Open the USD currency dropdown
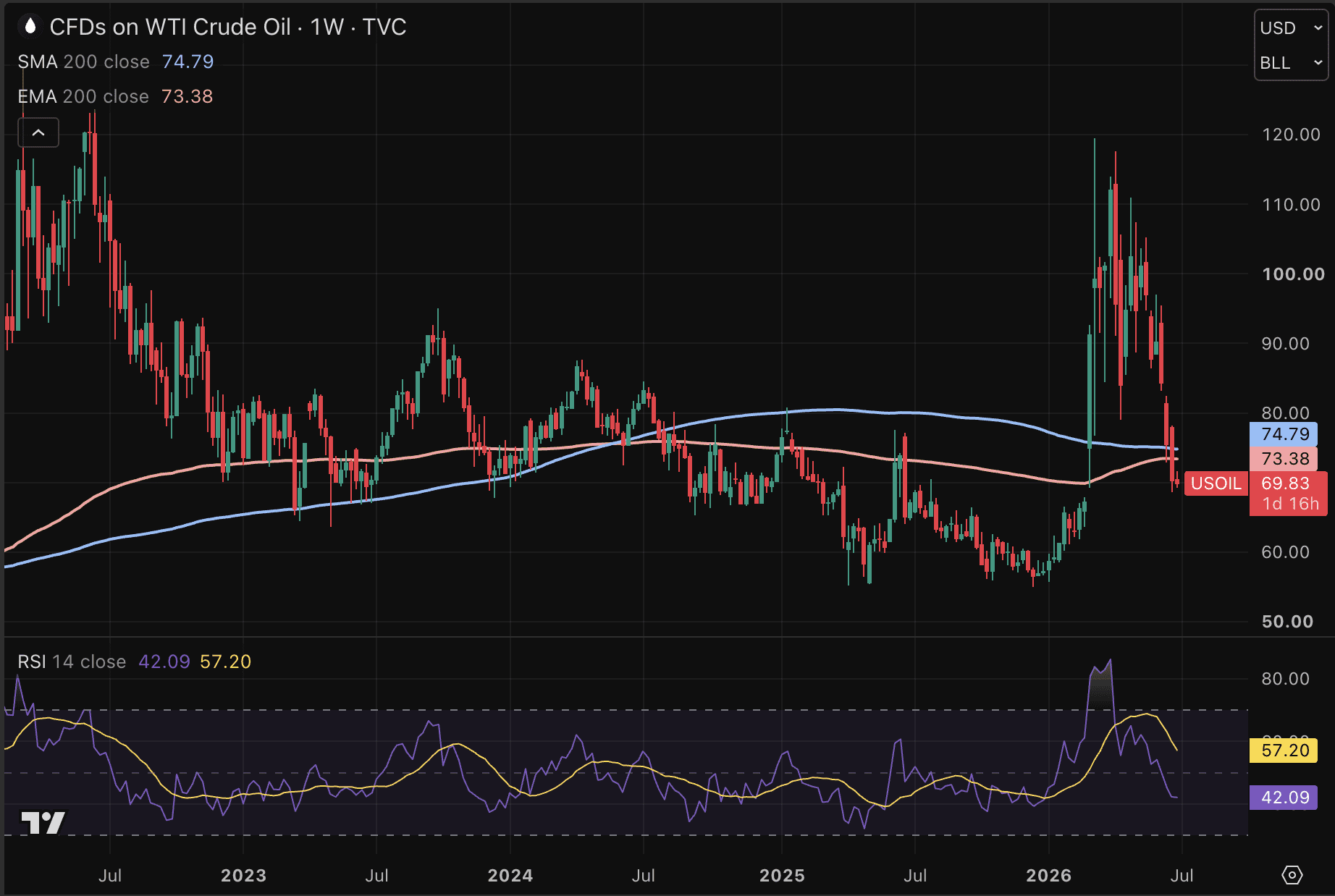1335x896 pixels. tap(1292, 28)
